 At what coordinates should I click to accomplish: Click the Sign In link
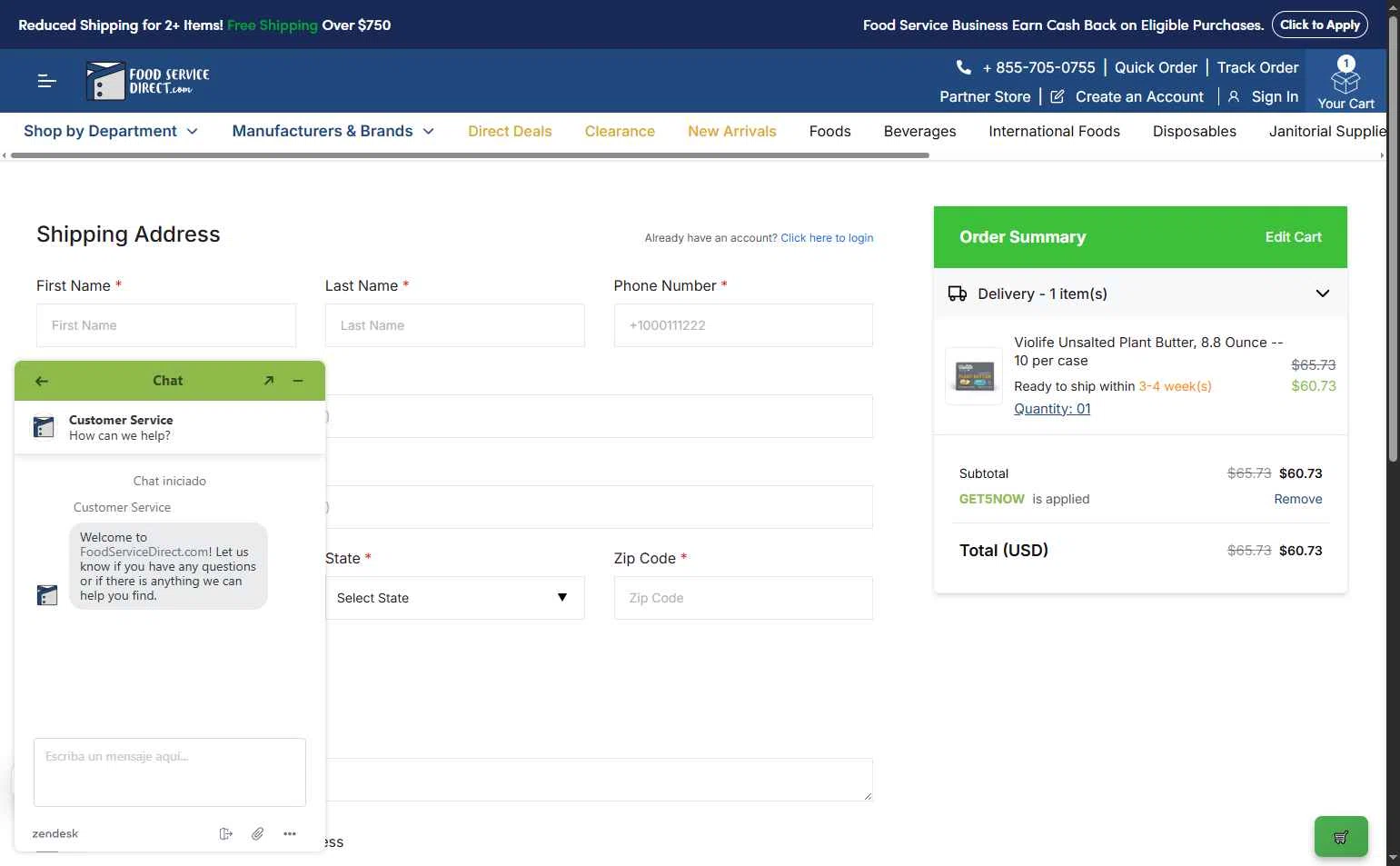(1275, 96)
